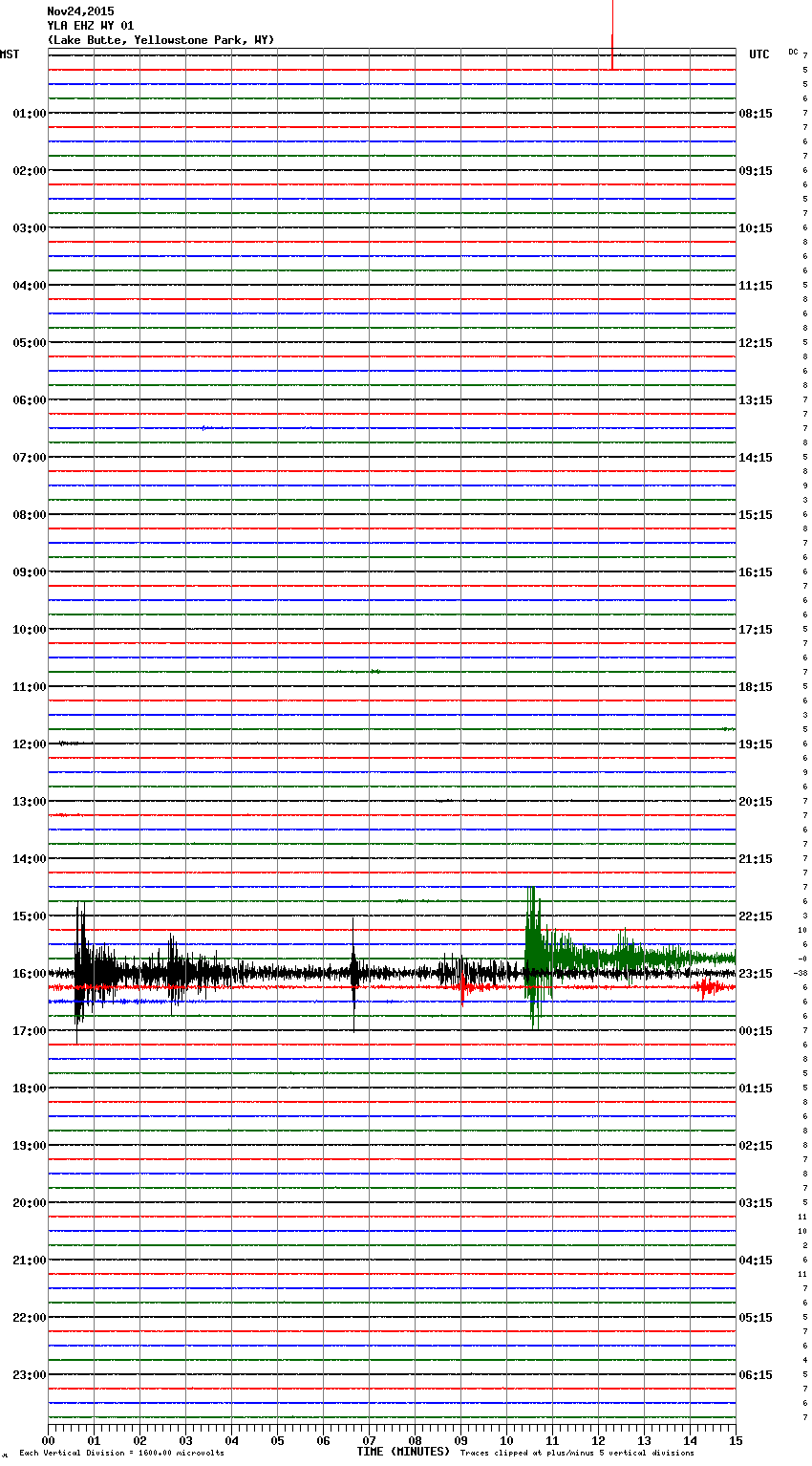Click the 05:00 MST time label

tap(29, 343)
